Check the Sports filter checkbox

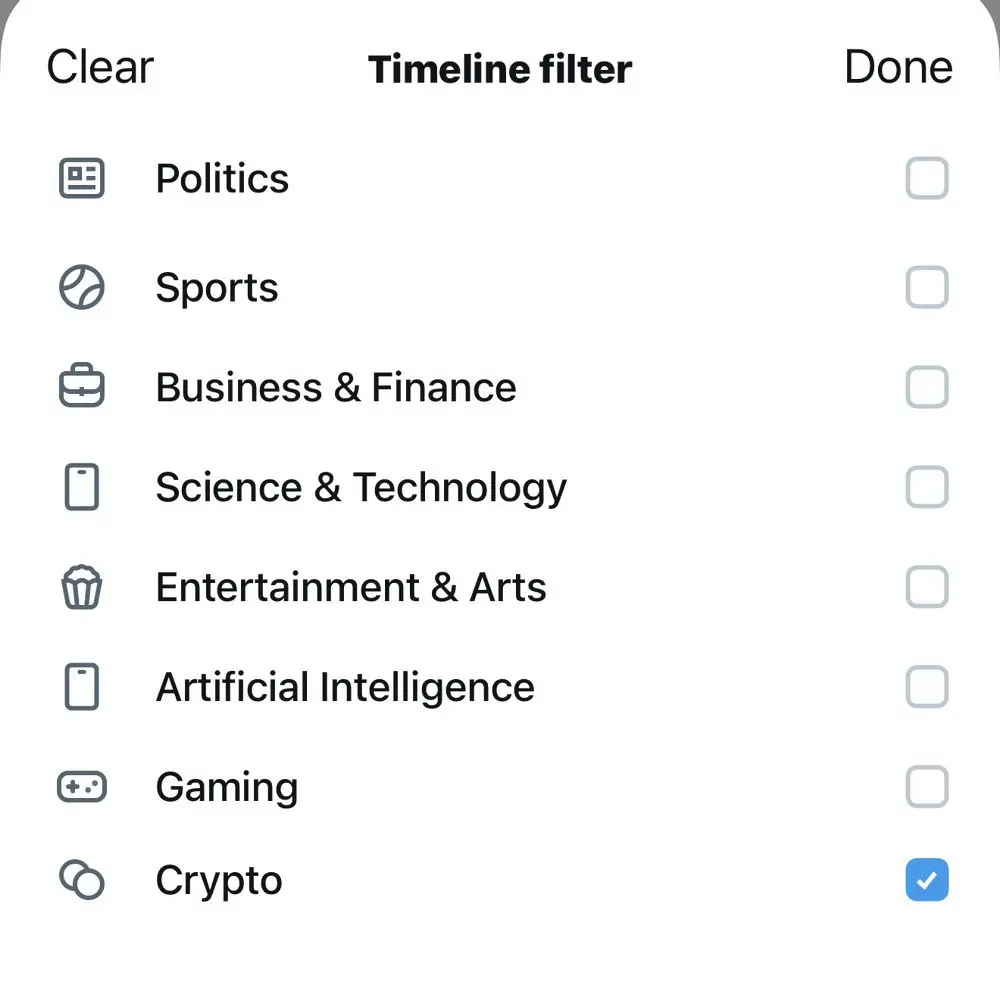point(926,288)
